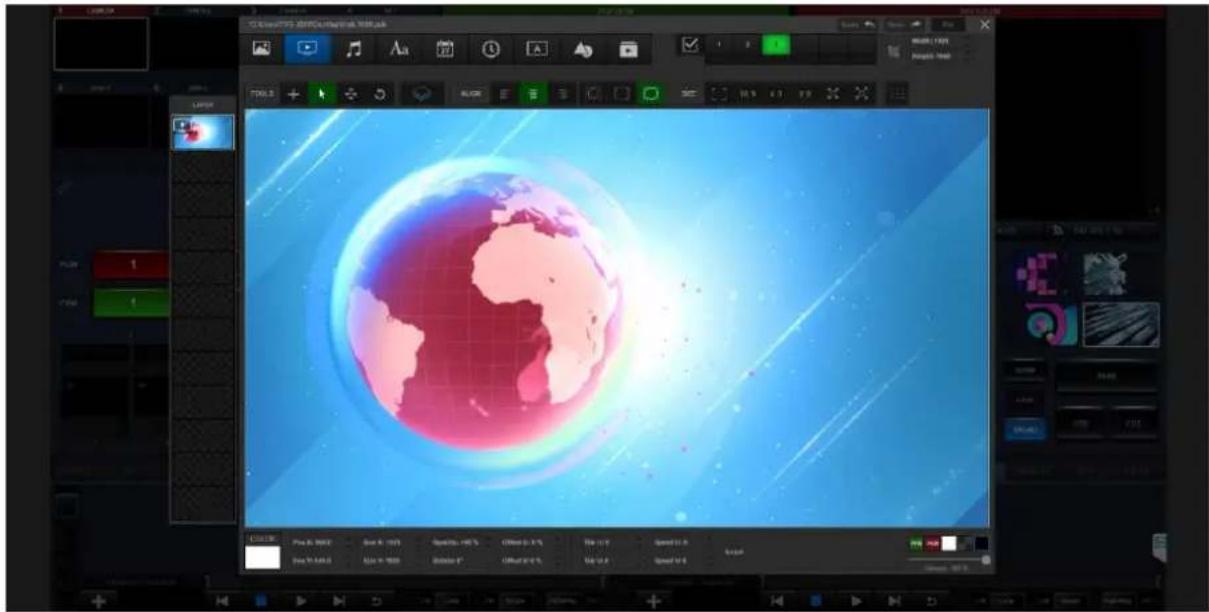
Task: Add a text layer with the Aa icon
Action: (399, 48)
